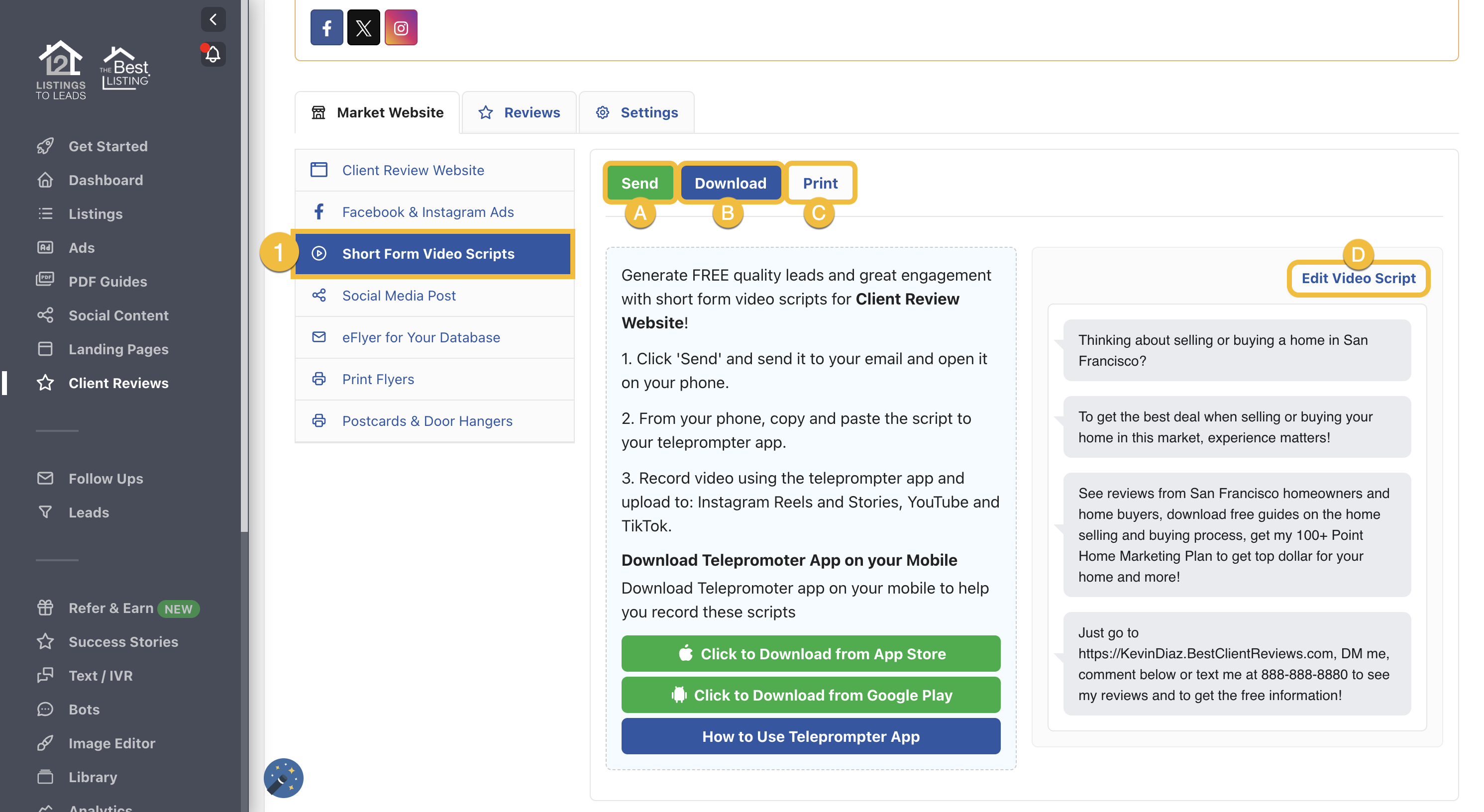
Task: Open the Landing Pages sidebar icon
Action: (45, 349)
